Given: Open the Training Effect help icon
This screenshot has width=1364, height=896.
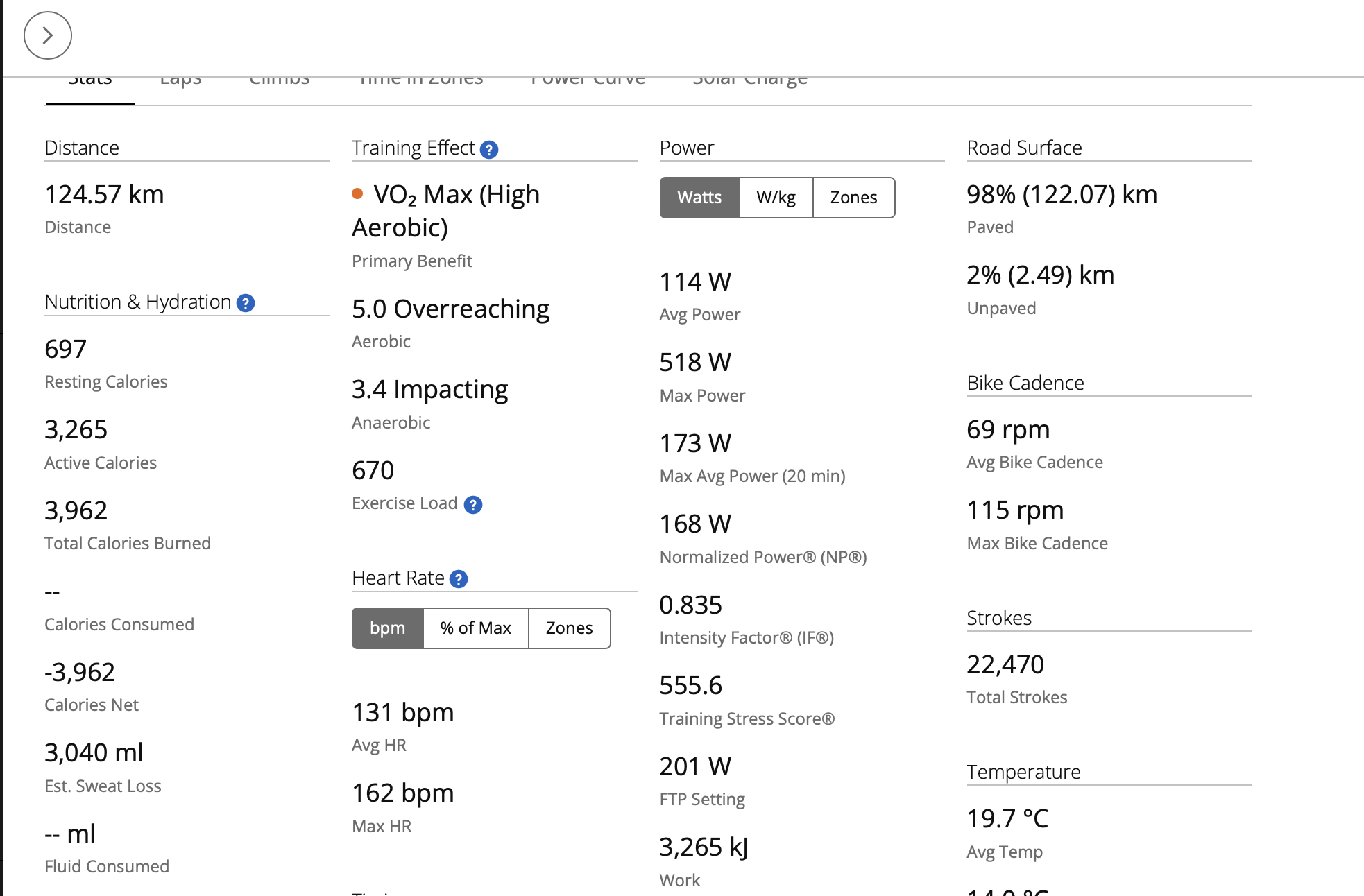Looking at the screenshot, I should click(489, 150).
